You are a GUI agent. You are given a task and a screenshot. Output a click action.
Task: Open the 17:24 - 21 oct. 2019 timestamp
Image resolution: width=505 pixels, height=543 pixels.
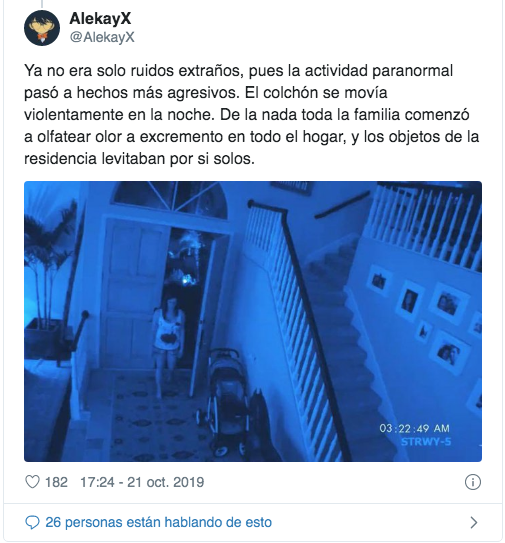[x=142, y=482]
